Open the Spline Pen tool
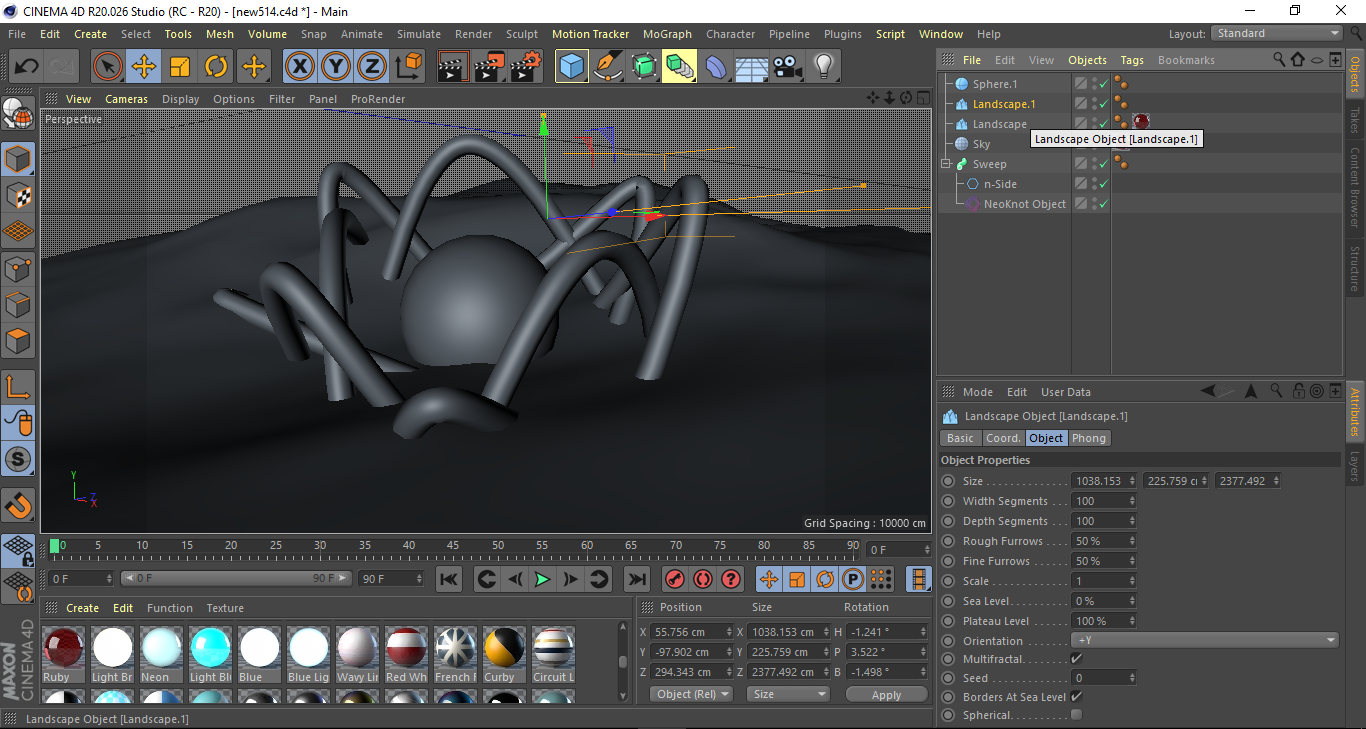Viewport: 1366px width, 729px height. (x=607, y=67)
